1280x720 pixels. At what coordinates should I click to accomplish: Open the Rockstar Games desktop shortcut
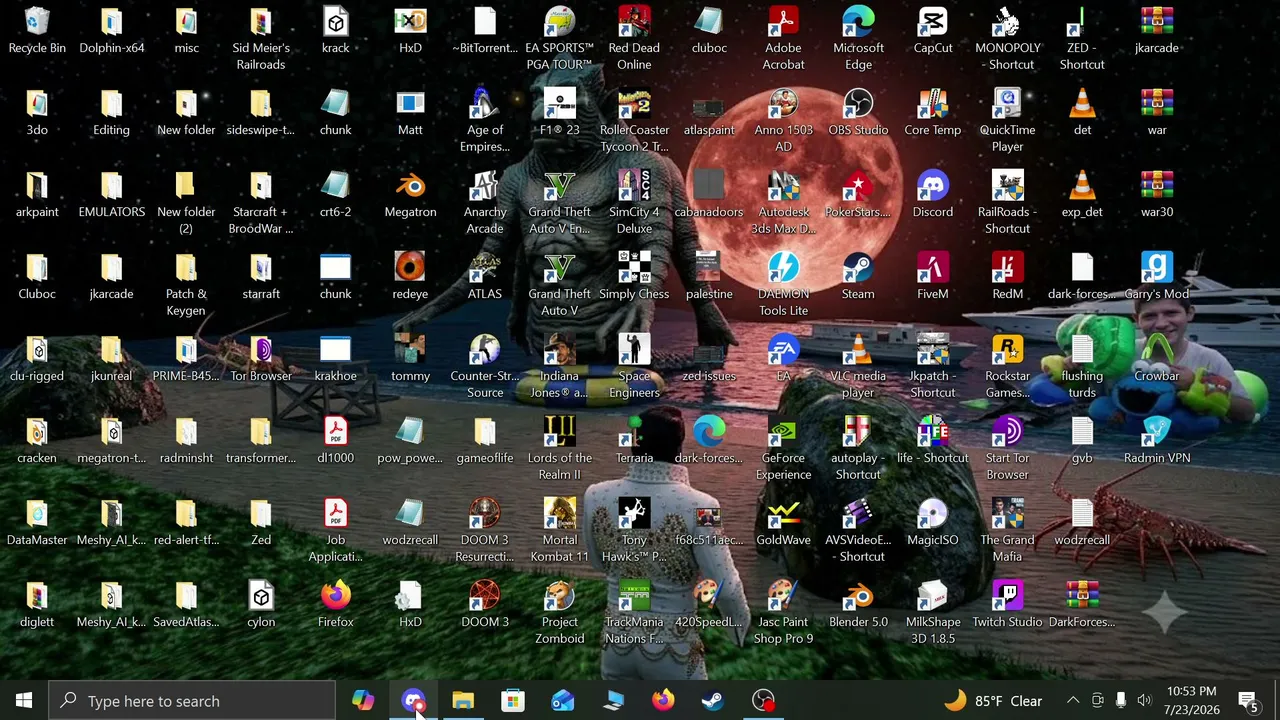(1008, 367)
